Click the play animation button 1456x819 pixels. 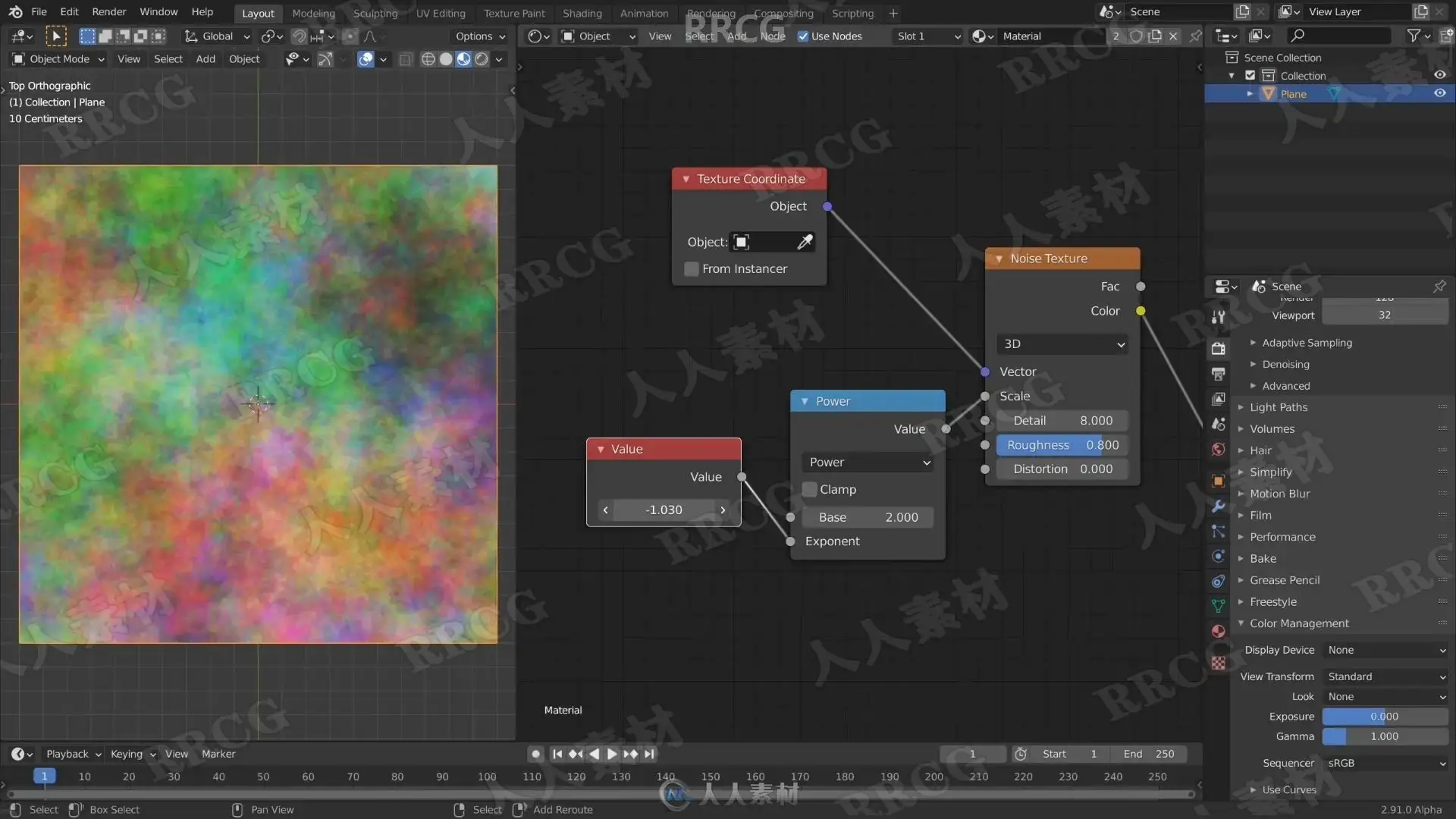coord(612,754)
